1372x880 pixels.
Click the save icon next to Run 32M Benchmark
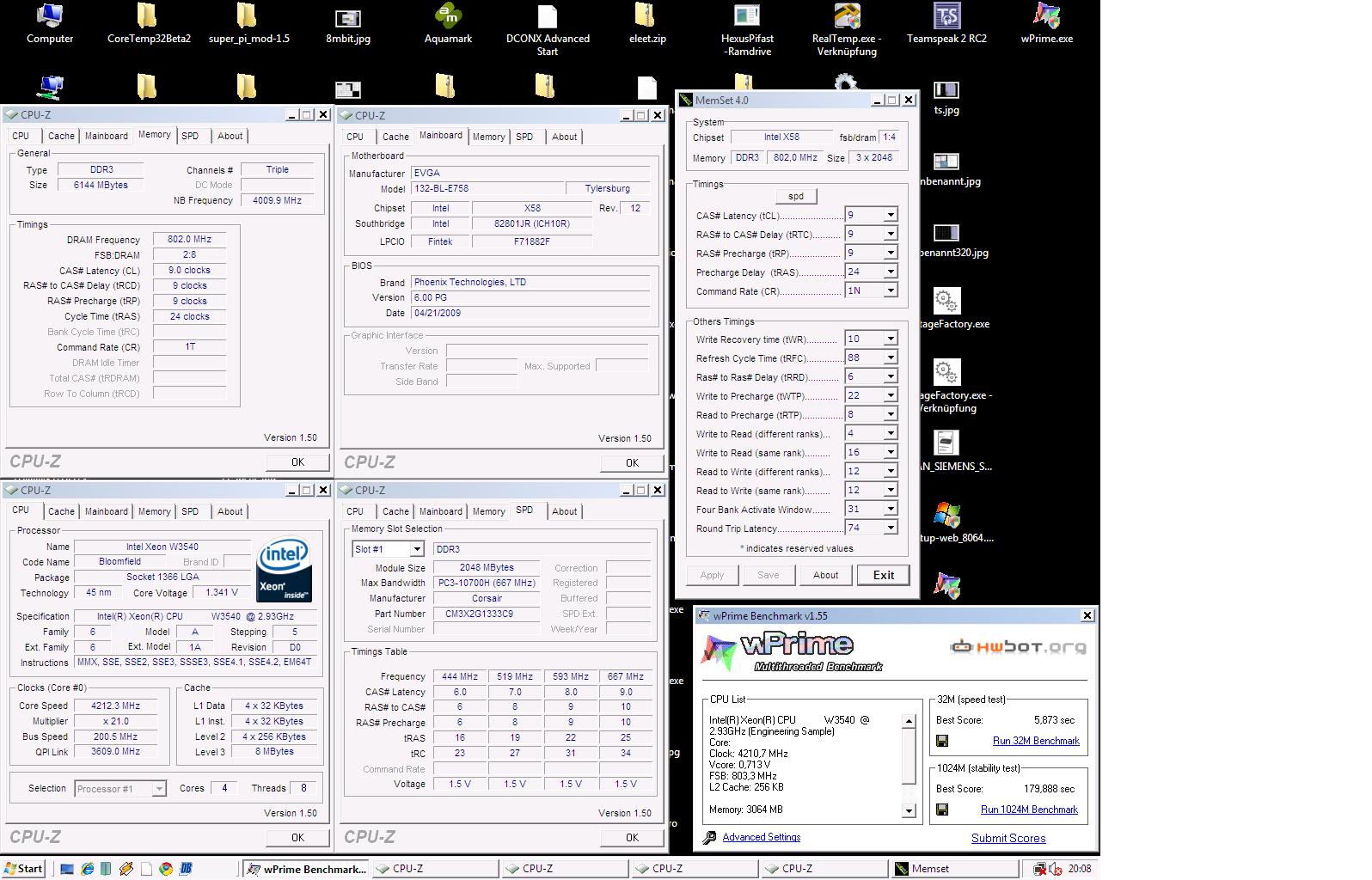click(x=942, y=741)
